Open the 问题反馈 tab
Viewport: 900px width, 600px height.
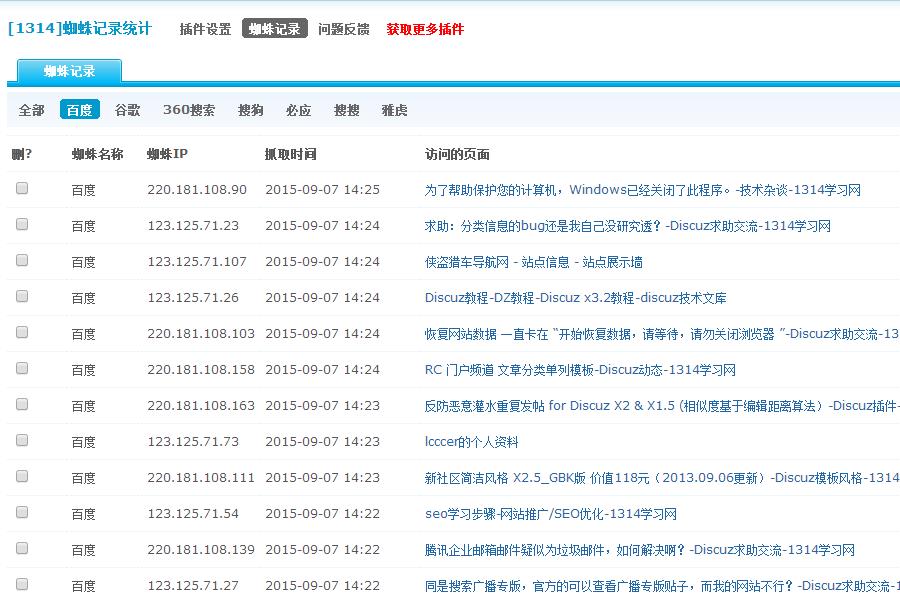(x=343, y=29)
